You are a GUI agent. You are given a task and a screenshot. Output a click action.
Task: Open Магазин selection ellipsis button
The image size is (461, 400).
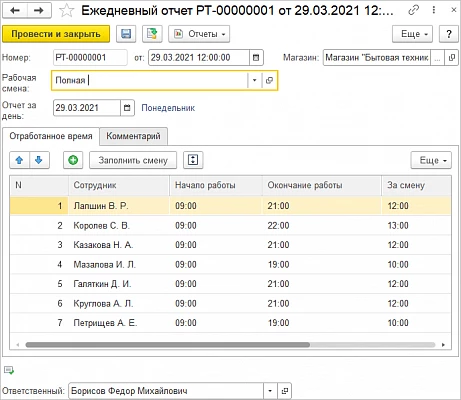[x=437, y=58]
